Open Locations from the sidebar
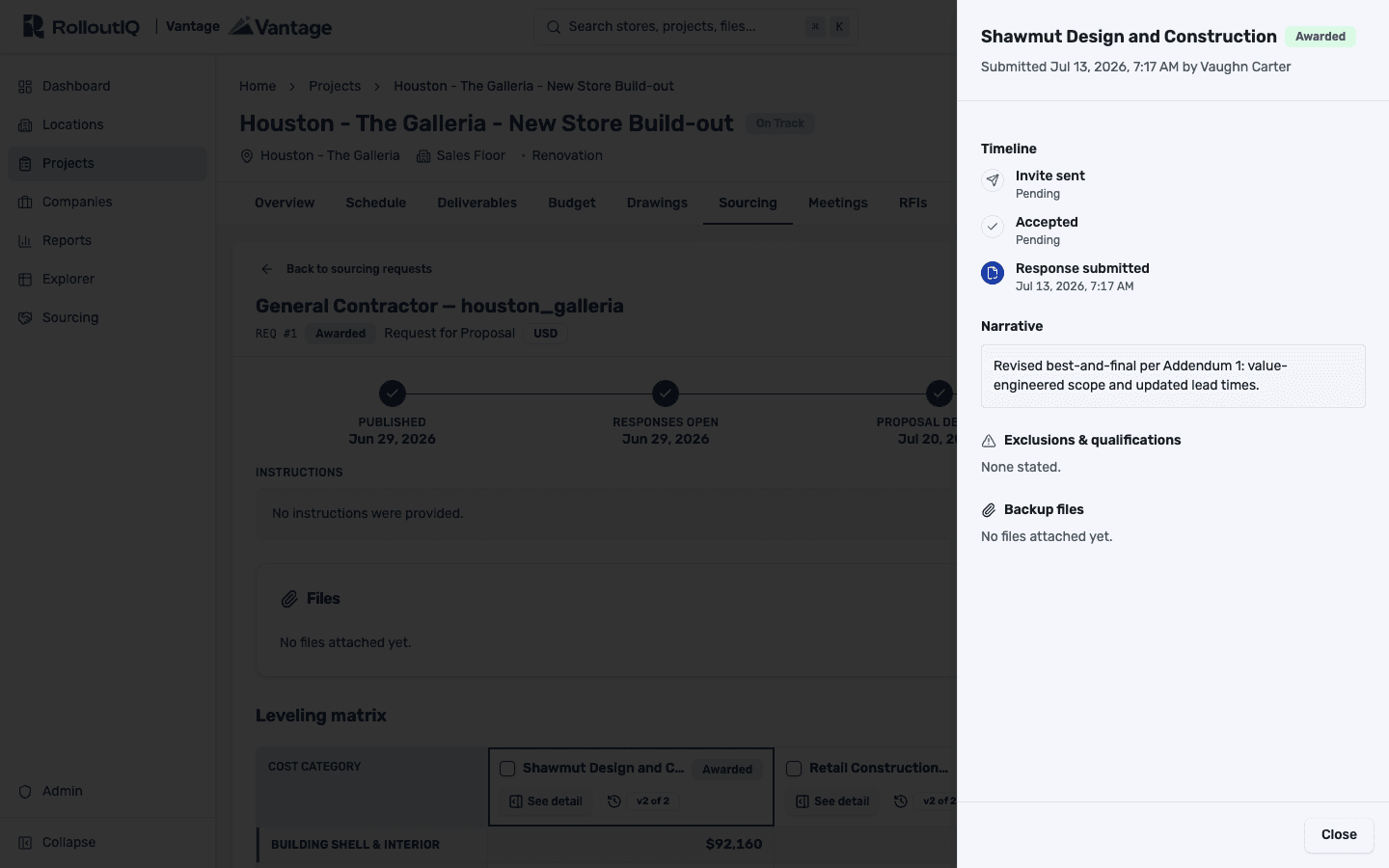The height and width of the screenshot is (868, 1389). pos(107,124)
